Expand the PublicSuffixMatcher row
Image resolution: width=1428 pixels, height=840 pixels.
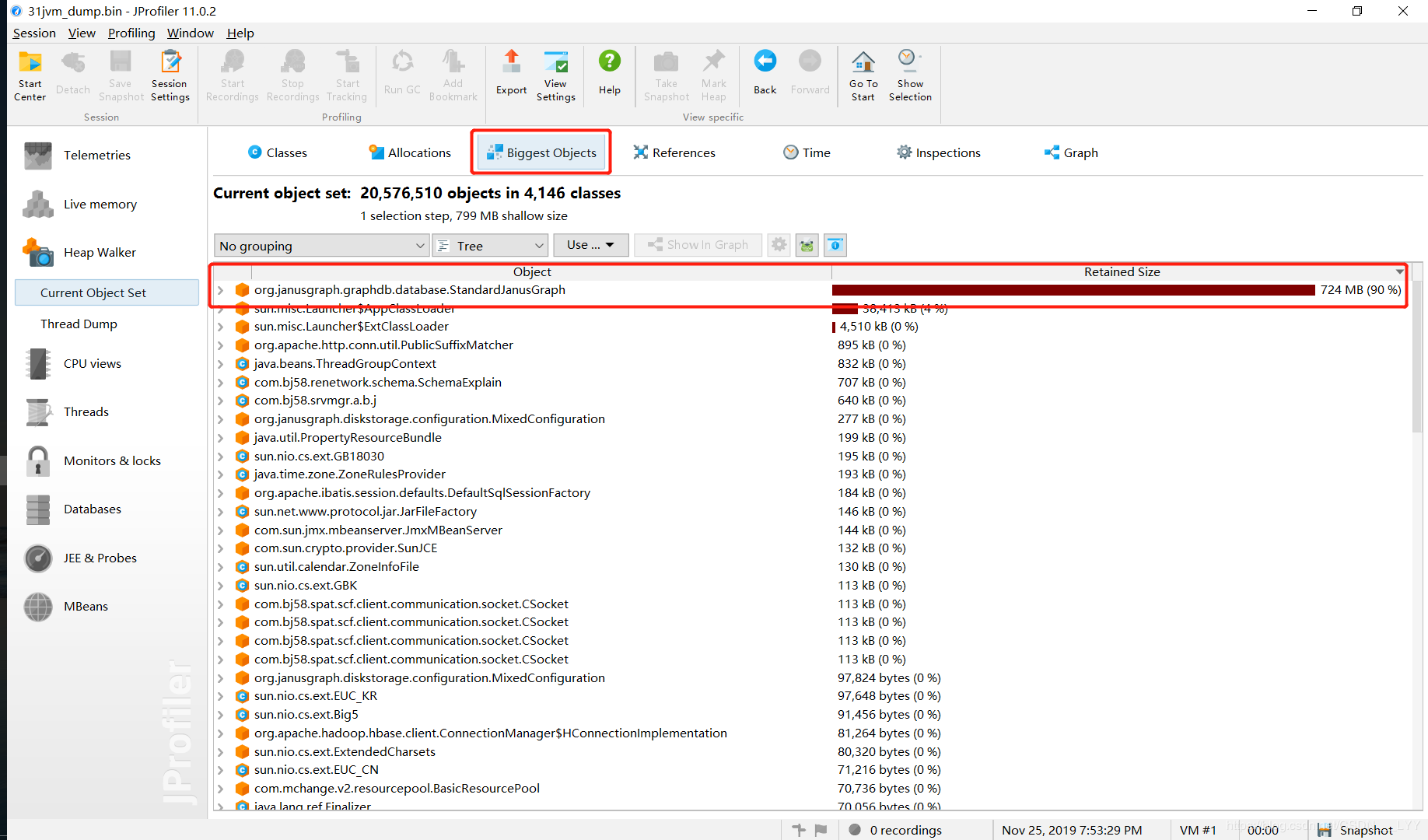(220, 345)
